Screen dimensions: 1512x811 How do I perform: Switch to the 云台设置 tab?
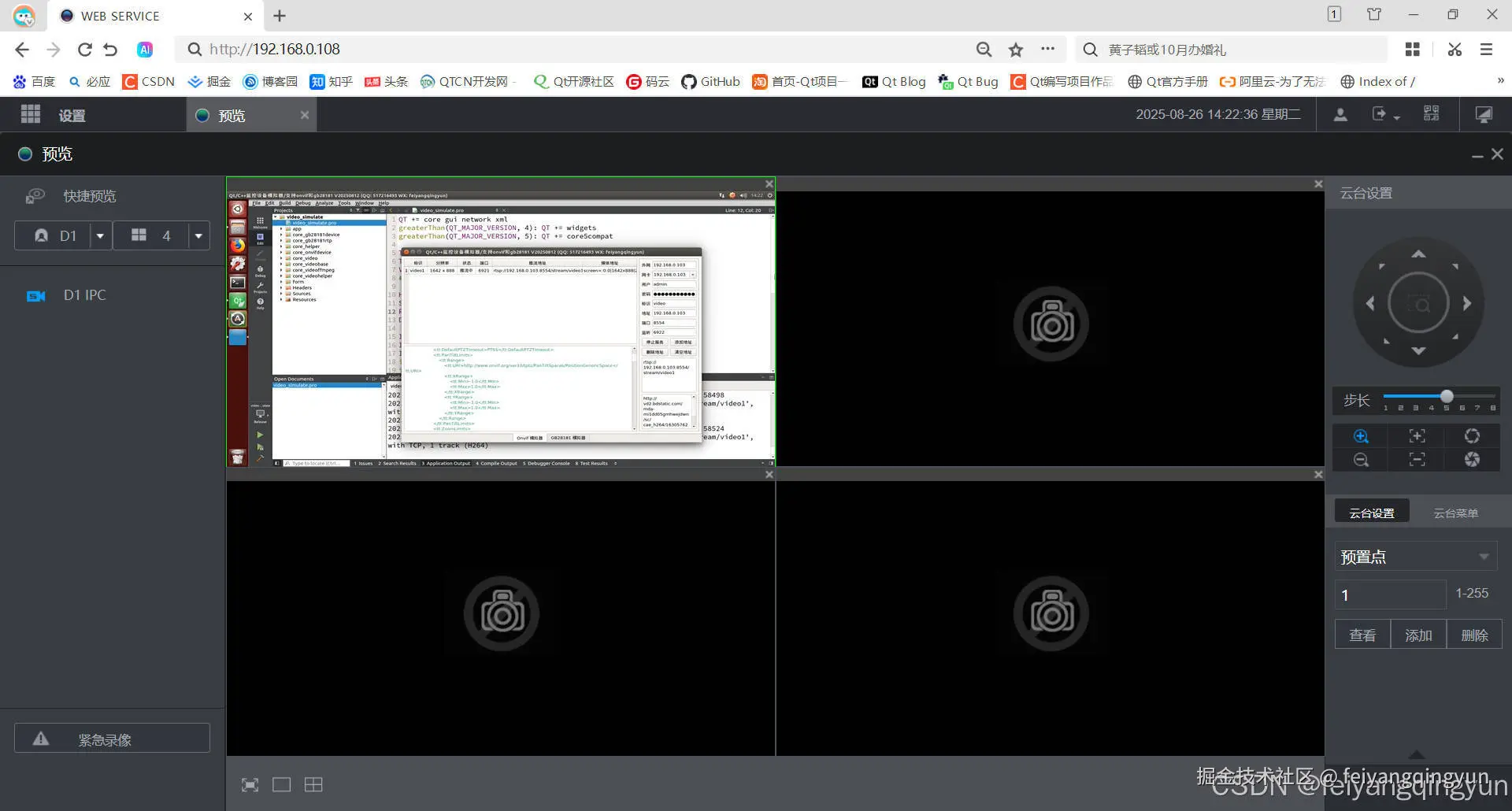point(1372,513)
